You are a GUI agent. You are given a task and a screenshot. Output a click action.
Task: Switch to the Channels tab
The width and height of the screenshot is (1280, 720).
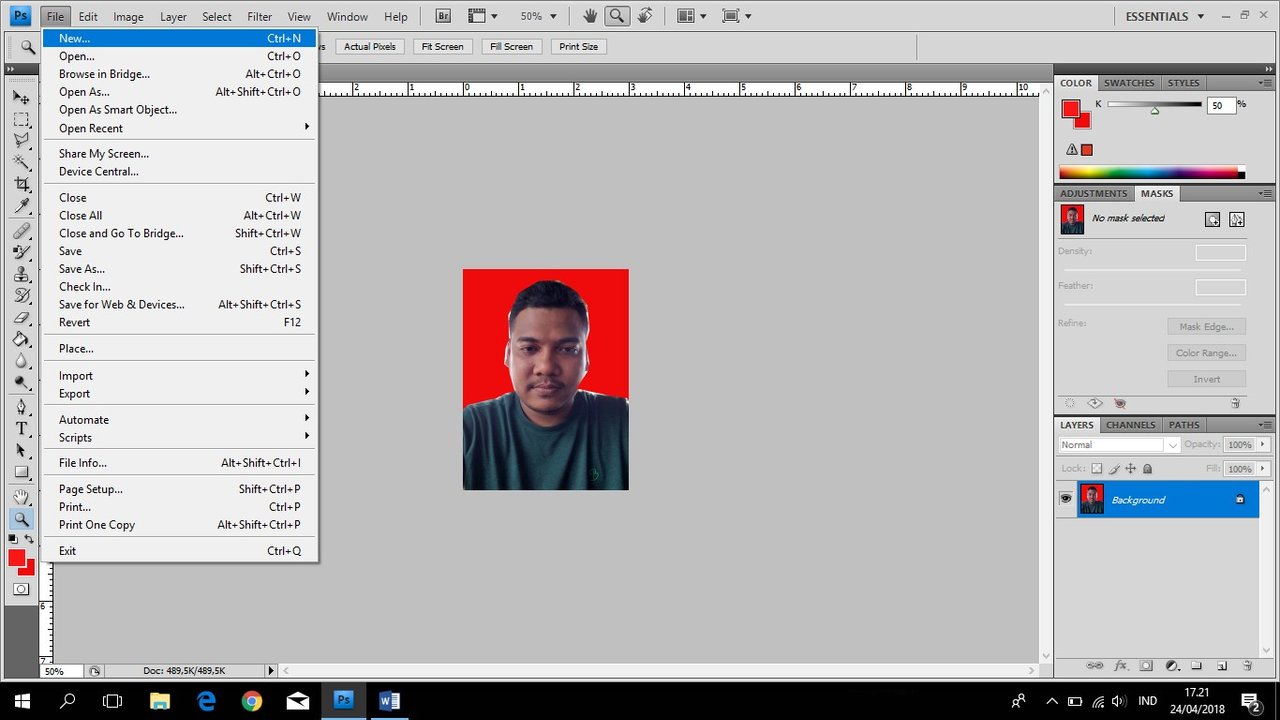click(x=1130, y=425)
